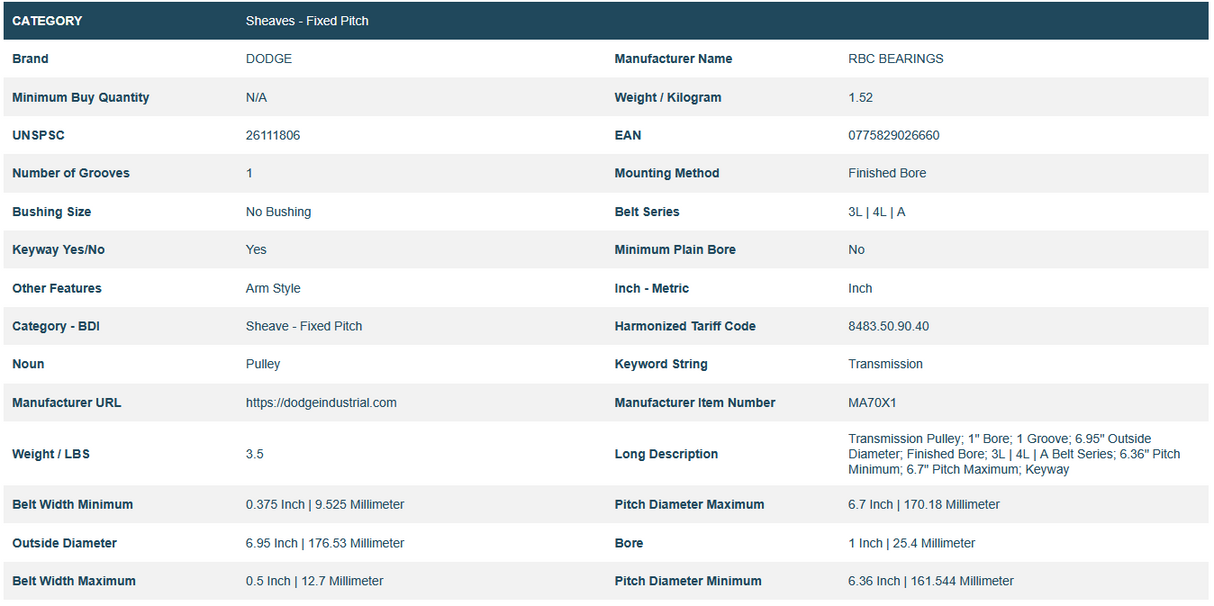Screen dimensions: 1214x606
Task: Click the Arm Style other features value
Action: 273,289
